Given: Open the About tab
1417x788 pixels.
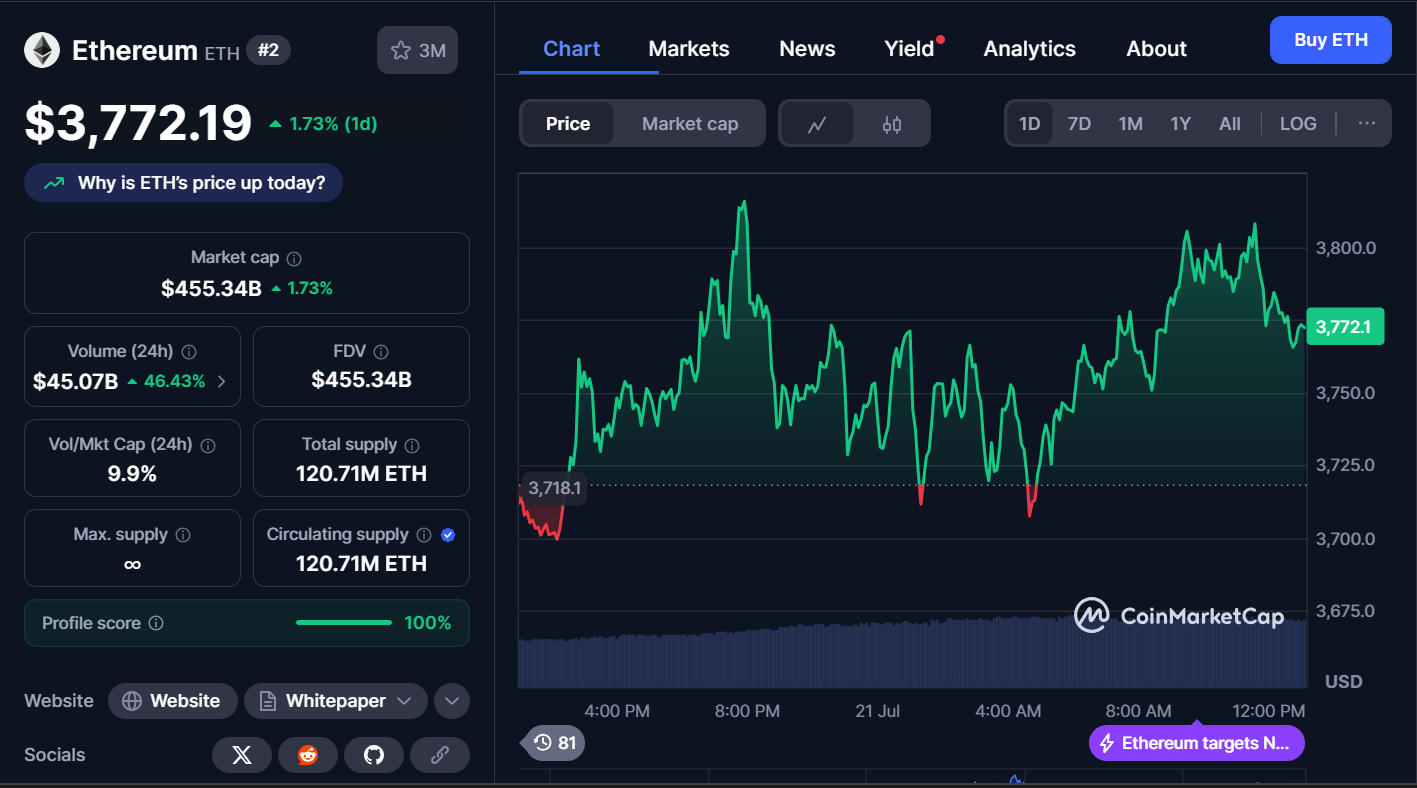Looking at the screenshot, I should point(1157,49).
